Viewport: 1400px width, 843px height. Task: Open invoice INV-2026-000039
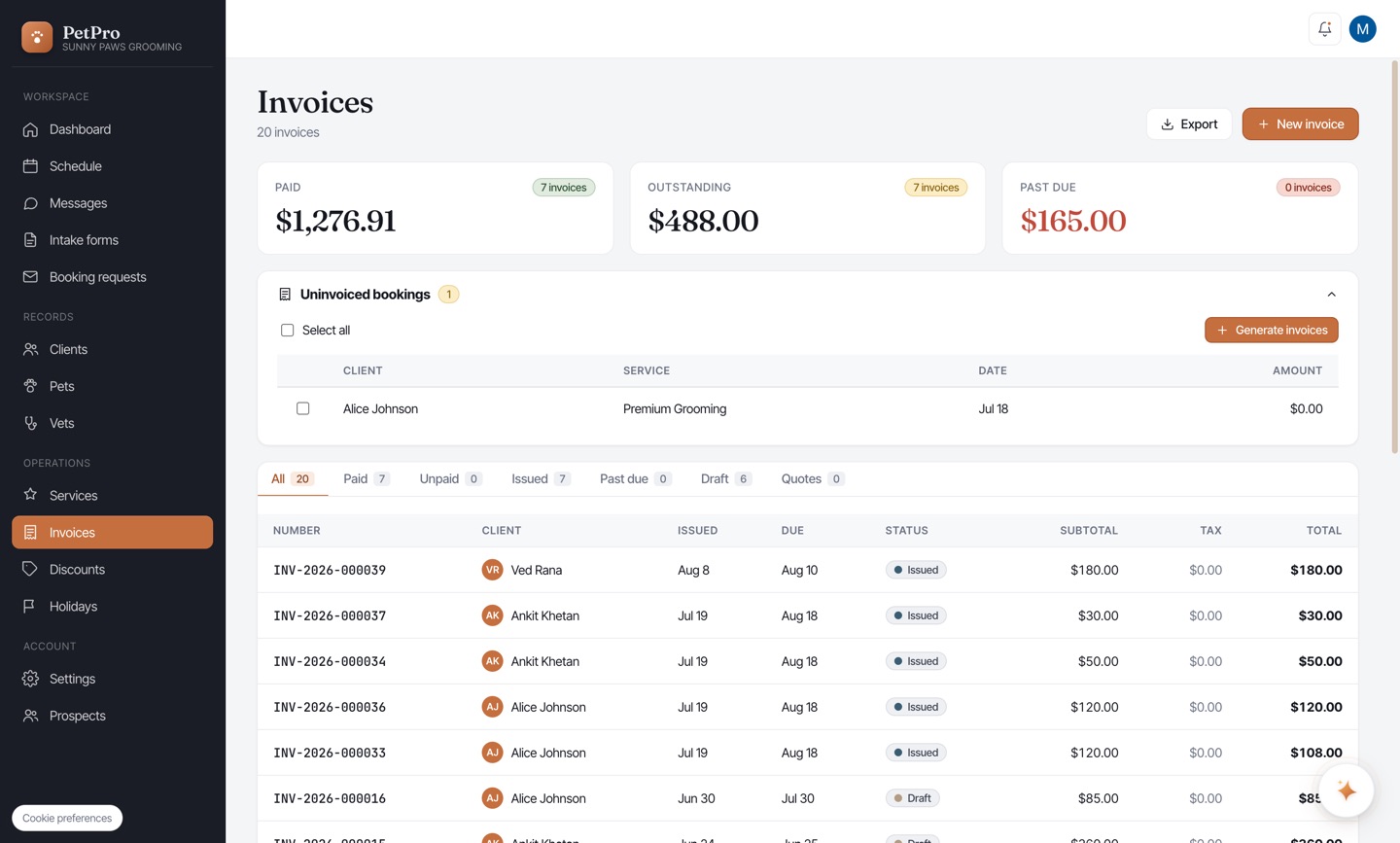pyautogui.click(x=330, y=570)
